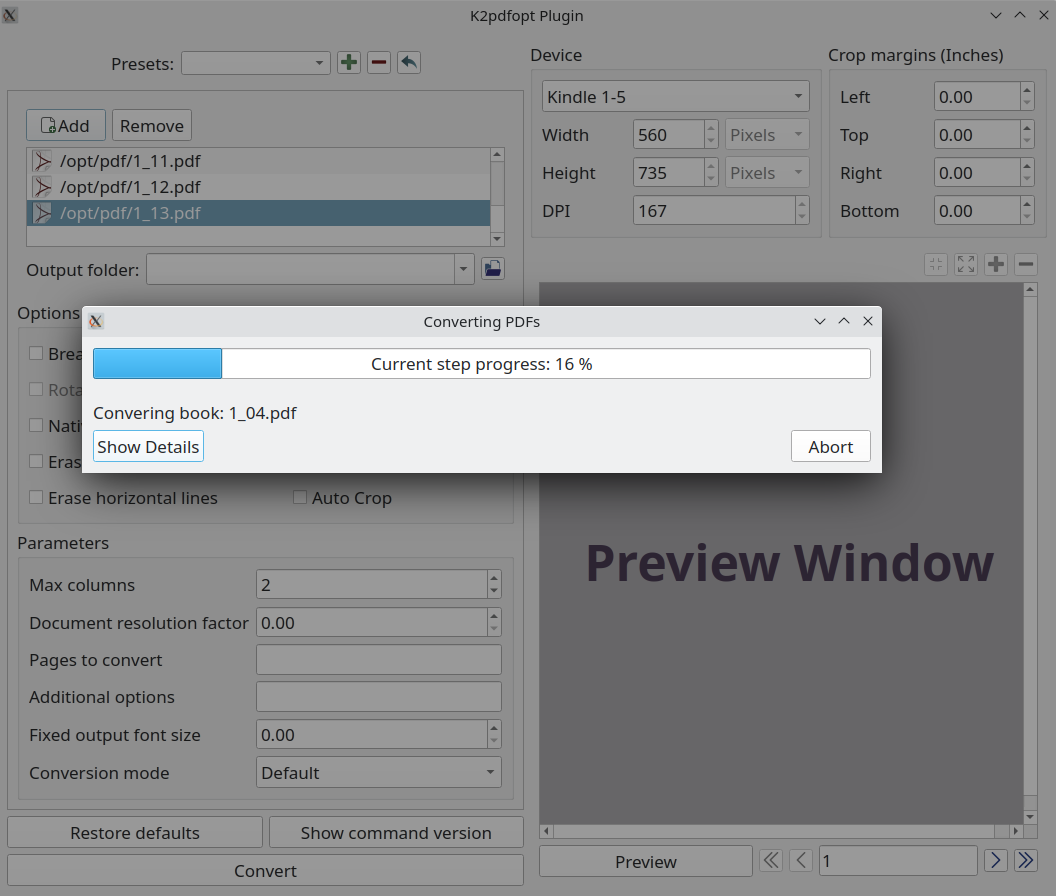
Task: Click the Right crop margin field
Action: 977,173
